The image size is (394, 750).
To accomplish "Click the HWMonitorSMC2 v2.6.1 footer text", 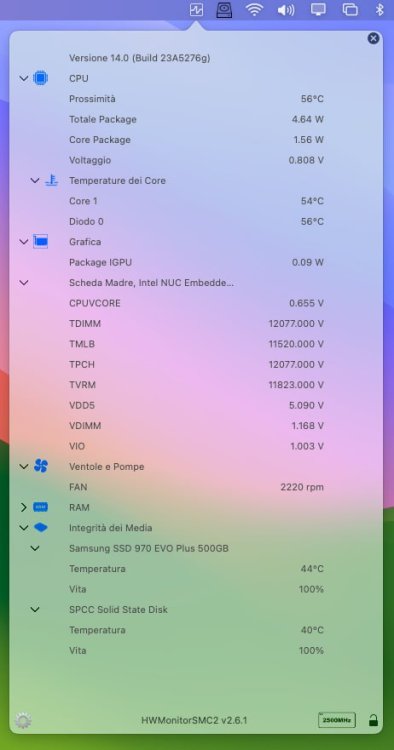I will [x=194, y=720].
